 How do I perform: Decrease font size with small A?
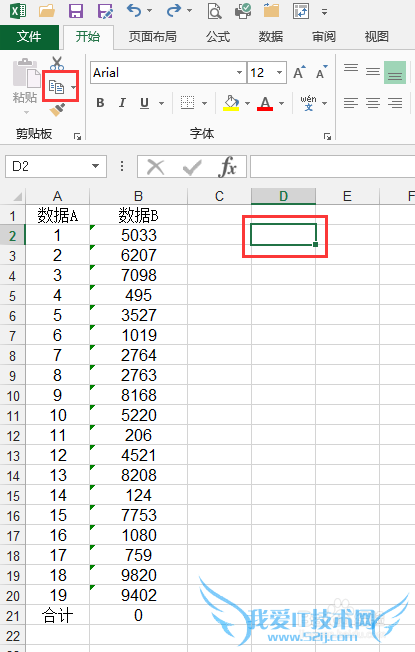(x=321, y=72)
